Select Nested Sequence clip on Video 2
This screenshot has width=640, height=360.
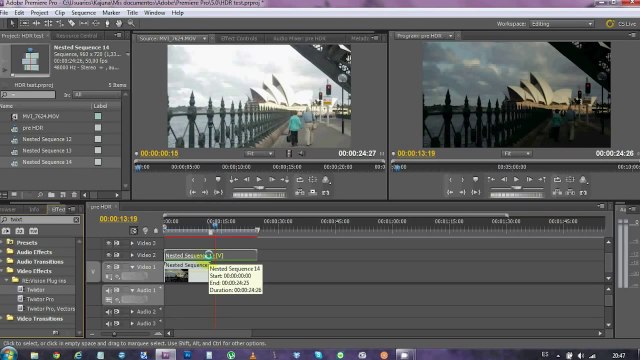[211, 256]
